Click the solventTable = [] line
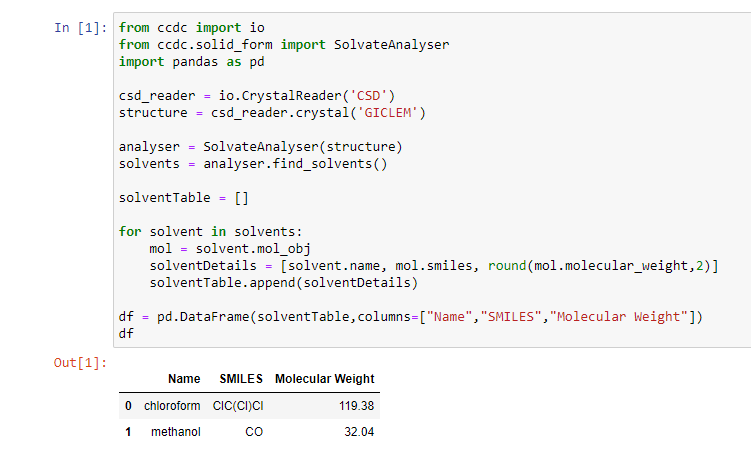The width and height of the screenshot is (751, 449). click(183, 198)
